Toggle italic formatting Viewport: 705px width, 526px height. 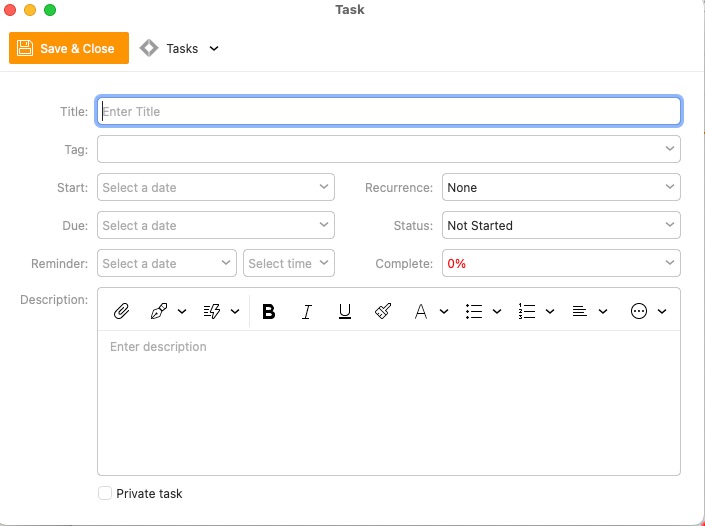pyautogui.click(x=307, y=312)
